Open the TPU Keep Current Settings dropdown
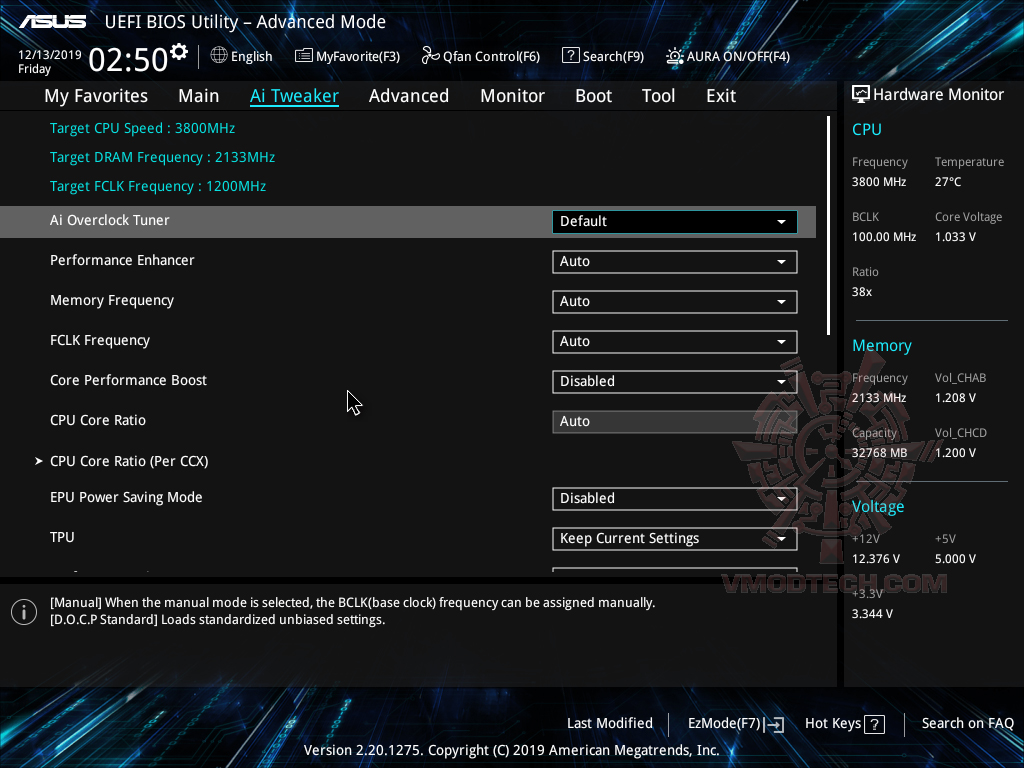The width and height of the screenshot is (1024, 768). click(x=675, y=539)
